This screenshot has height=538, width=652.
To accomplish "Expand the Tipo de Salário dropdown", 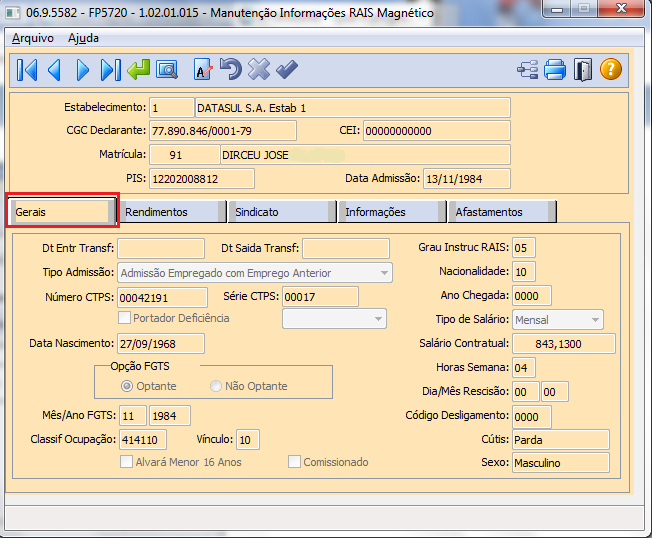I will pyautogui.click(x=595, y=320).
